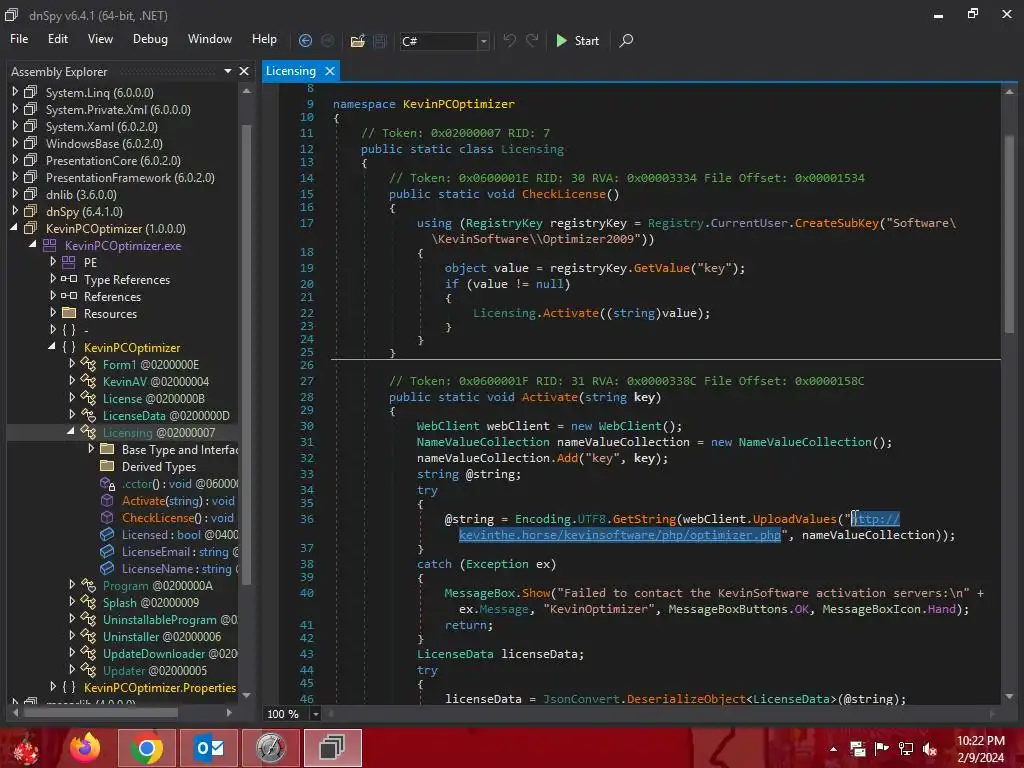Open Firefox from the taskbar
The width and height of the screenshot is (1024, 768).
coord(86,748)
